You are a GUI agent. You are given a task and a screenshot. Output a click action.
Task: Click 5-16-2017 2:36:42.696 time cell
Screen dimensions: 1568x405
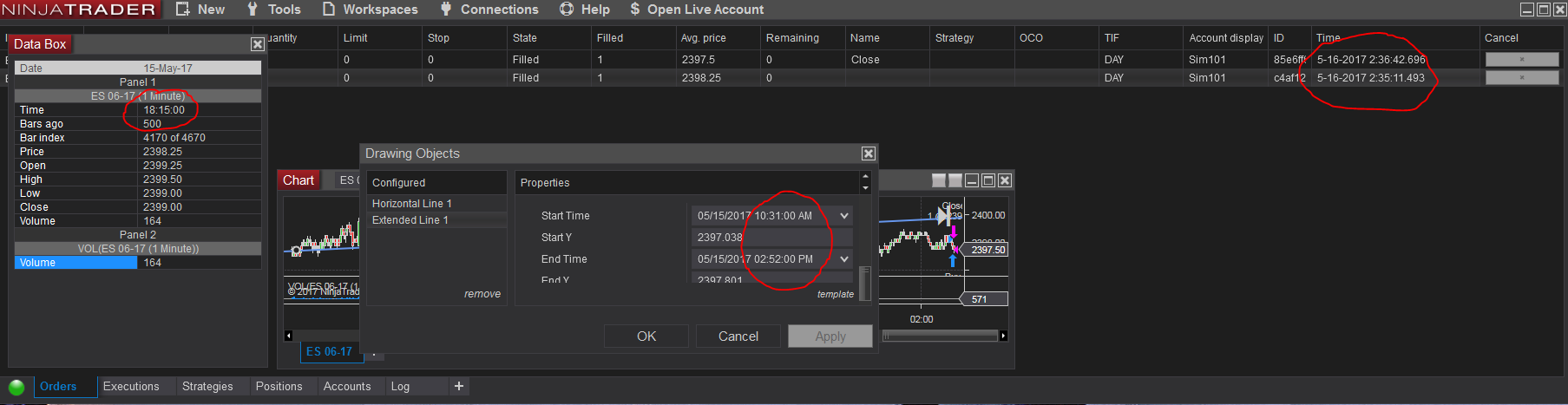1371,60
